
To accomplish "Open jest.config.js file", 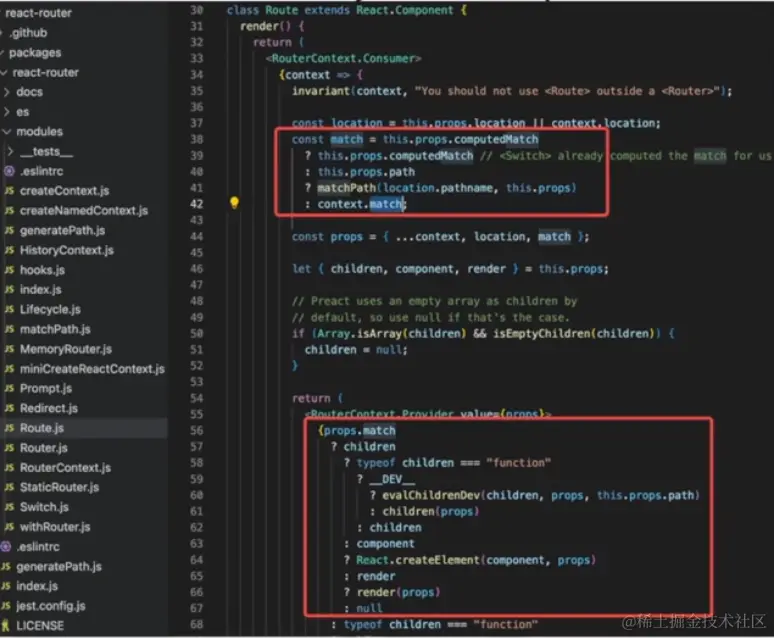I will [x=51, y=605].
